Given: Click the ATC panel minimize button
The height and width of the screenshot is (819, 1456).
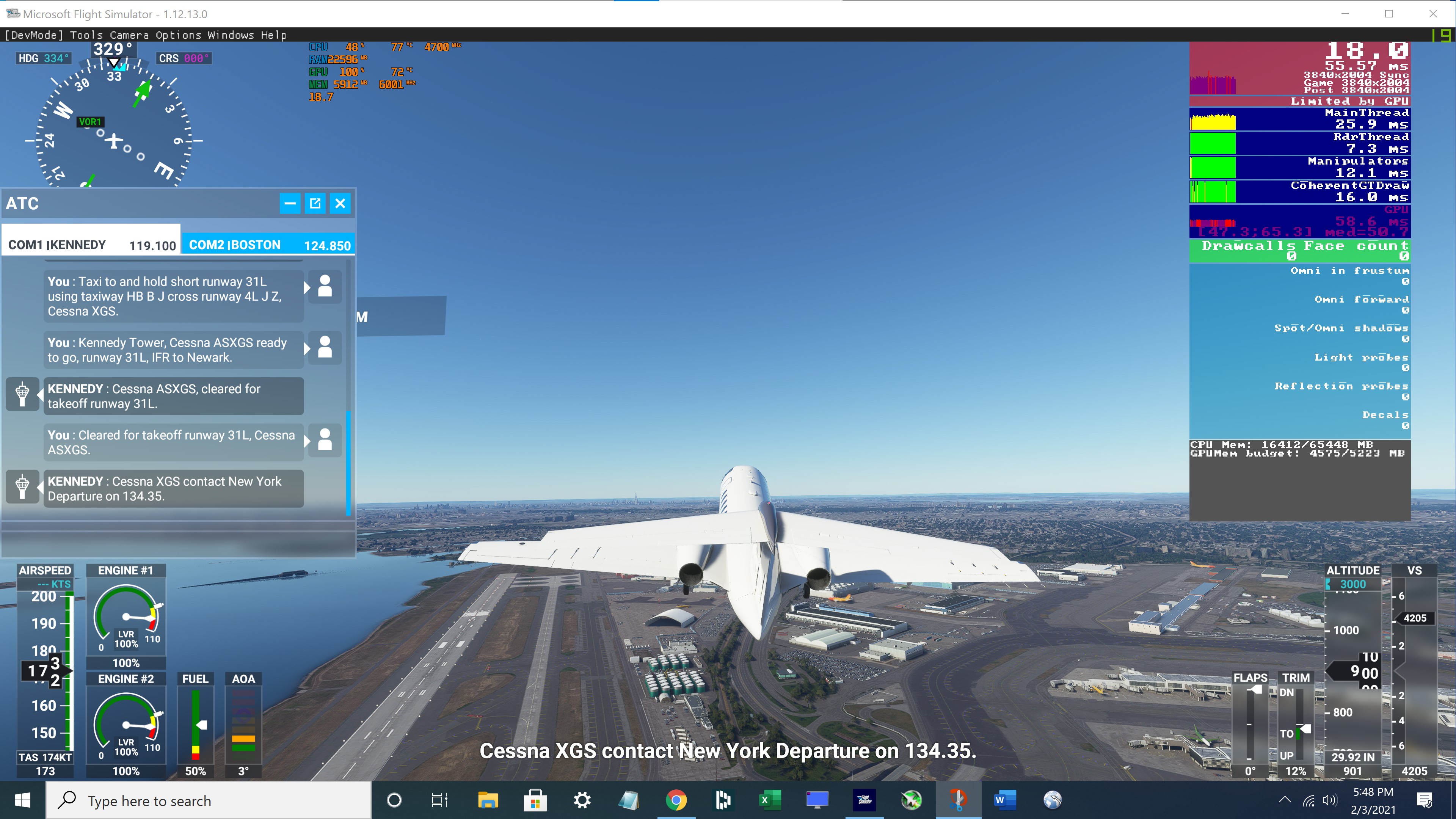Looking at the screenshot, I should [x=288, y=203].
